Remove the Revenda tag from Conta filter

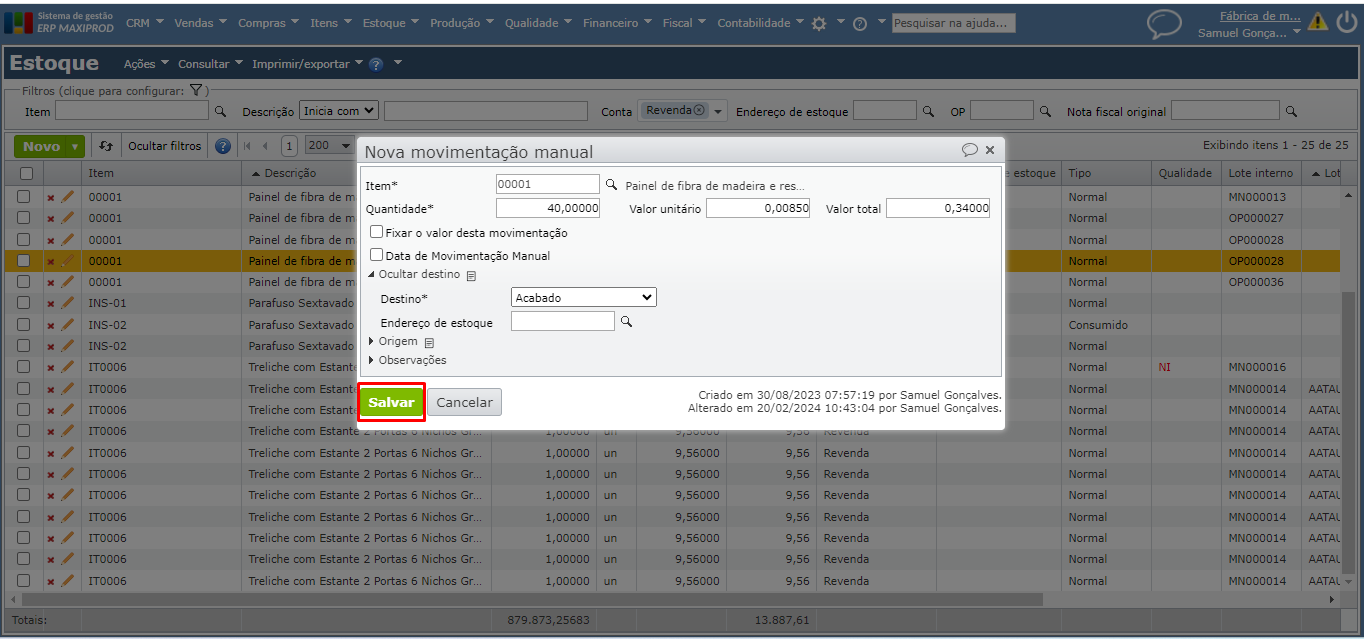pyautogui.click(x=699, y=110)
